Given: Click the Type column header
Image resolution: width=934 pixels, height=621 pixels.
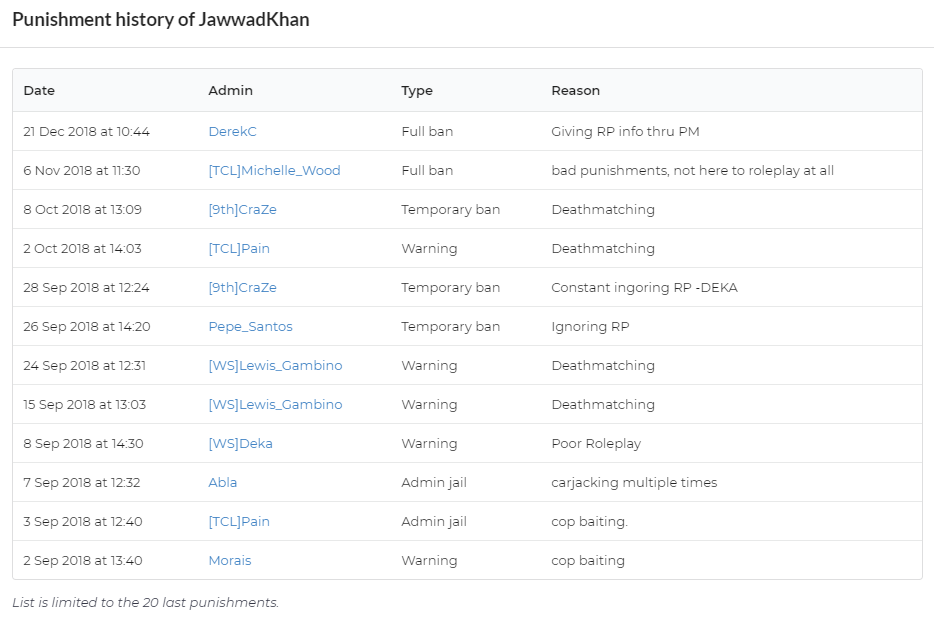Looking at the screenshot, I should coord(417,91).
